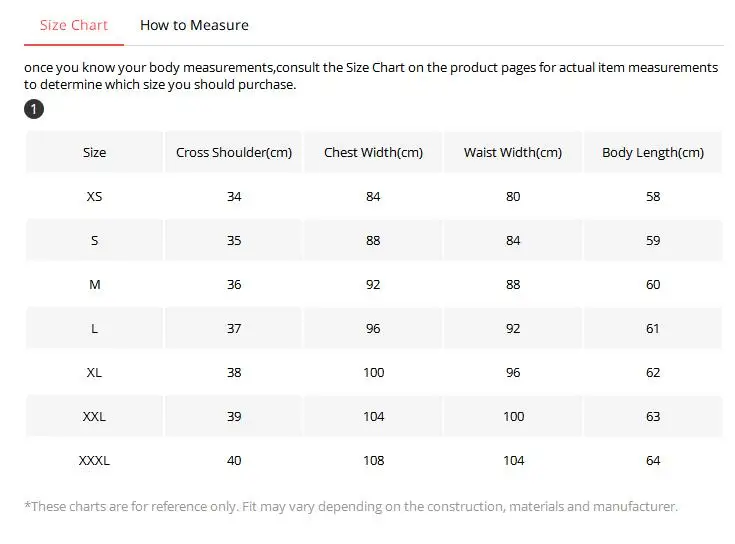Screen dimensions: 735x544
Task: Select the XS size row label
Action: 94,197
